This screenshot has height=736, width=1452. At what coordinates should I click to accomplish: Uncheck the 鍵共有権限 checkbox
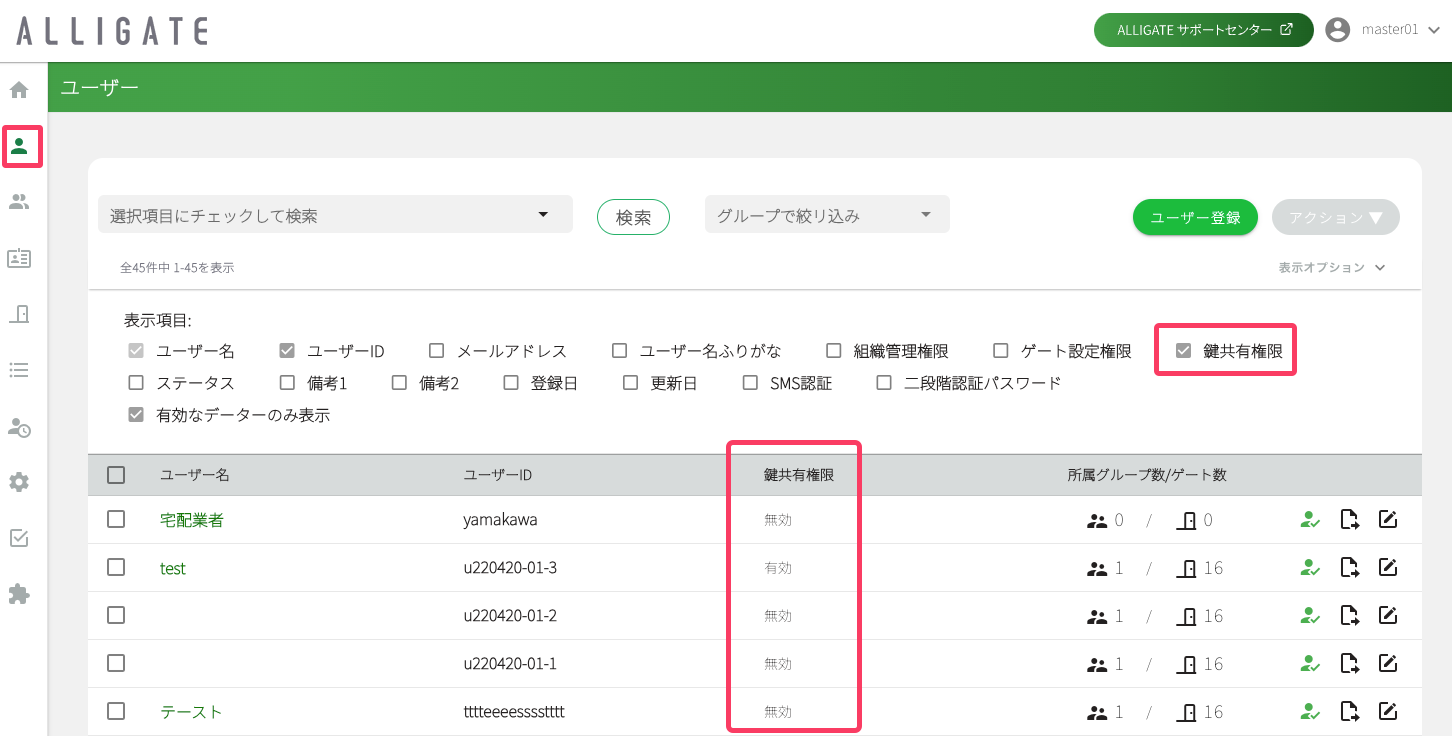1183,351
